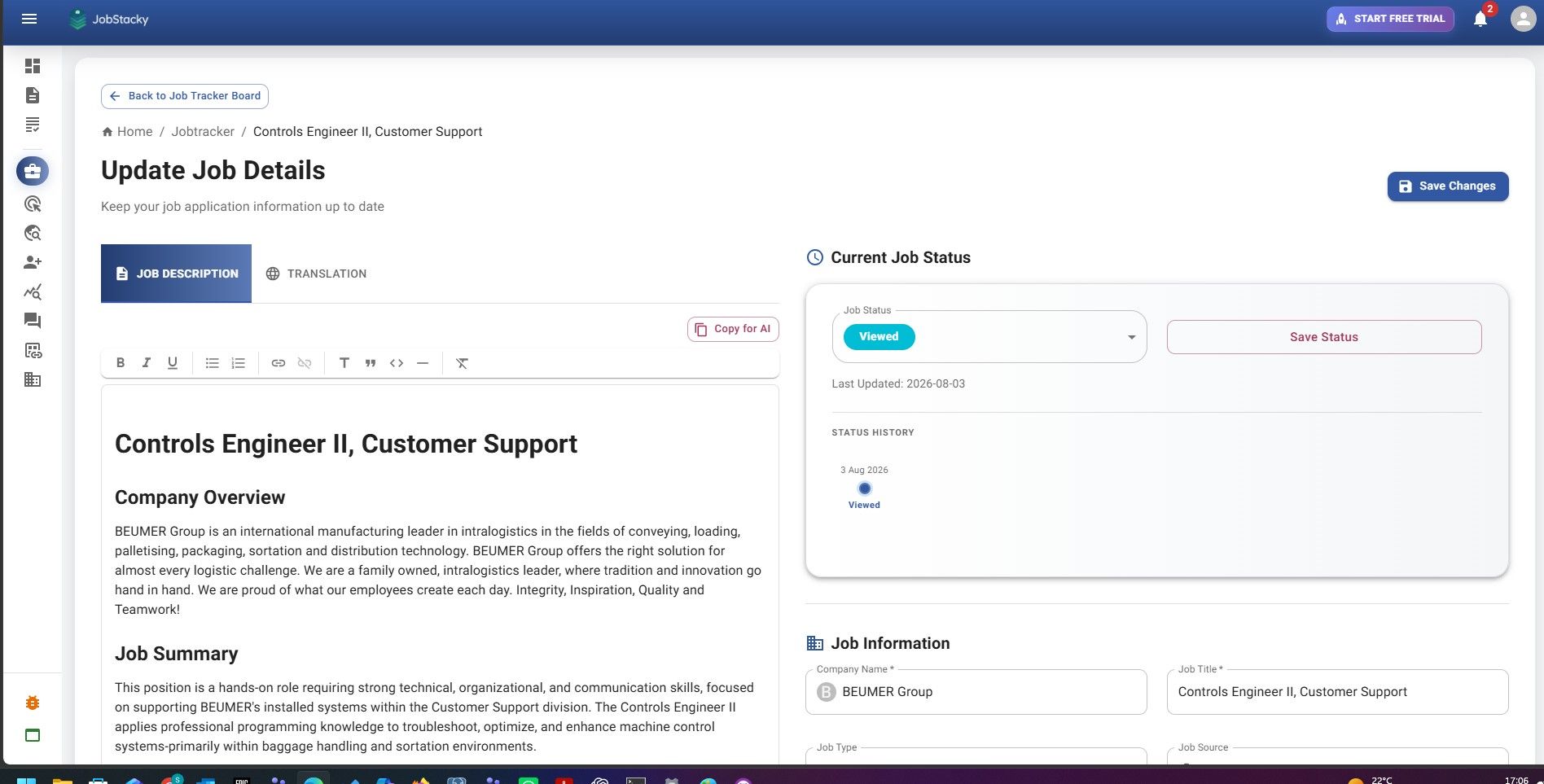Viewport: 1544px width, 784px height.
Task: Click the Viewed status history marker
Action: point(865,488)
